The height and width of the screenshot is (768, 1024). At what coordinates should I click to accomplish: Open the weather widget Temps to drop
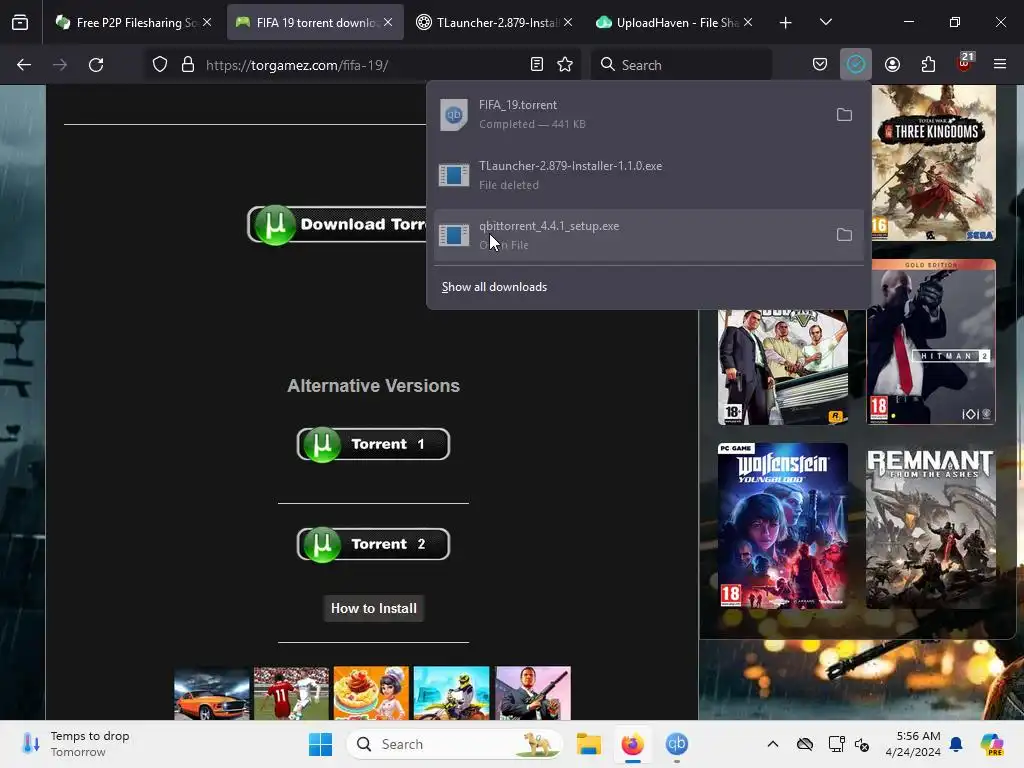coord(77,744)
